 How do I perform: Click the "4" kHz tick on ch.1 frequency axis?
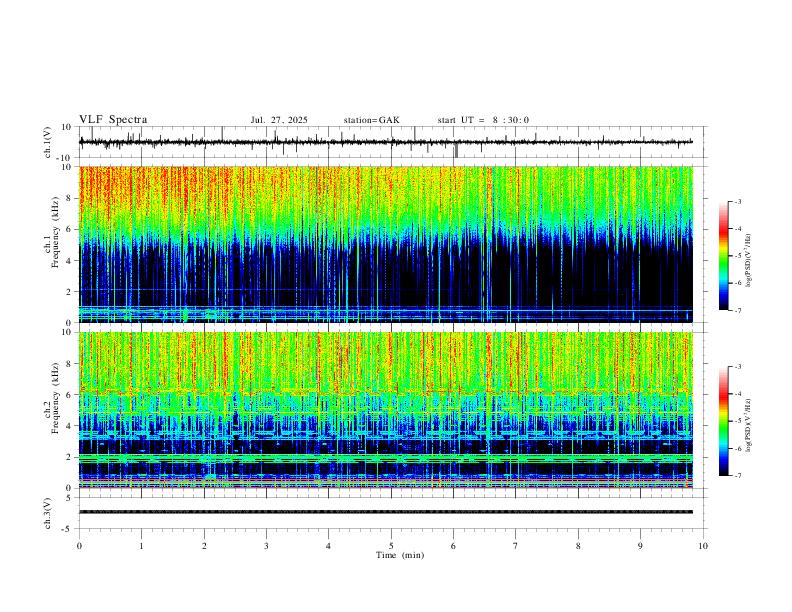[x=69, y=261]
